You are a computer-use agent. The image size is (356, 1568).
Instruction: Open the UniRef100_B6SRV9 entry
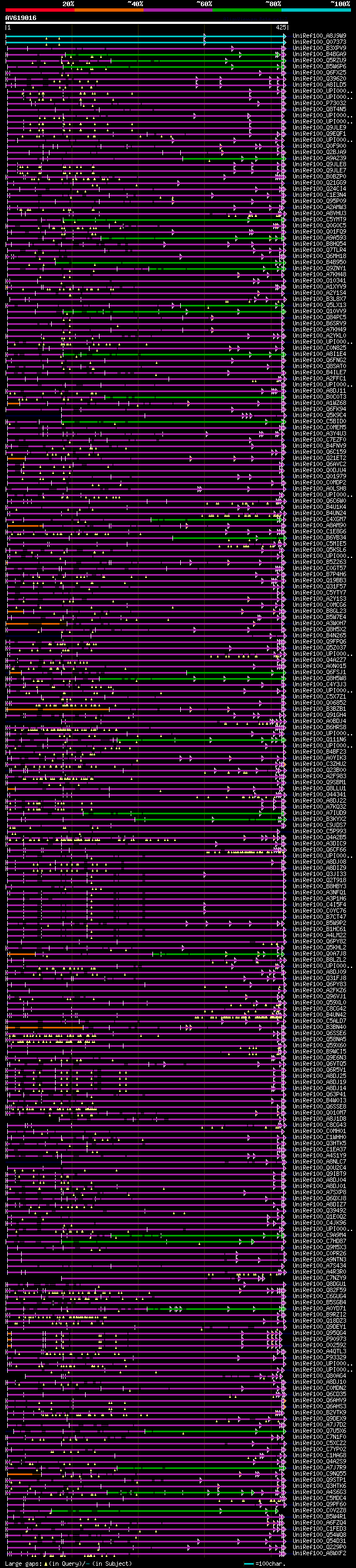pyautogui.click(x=319, y=323)
